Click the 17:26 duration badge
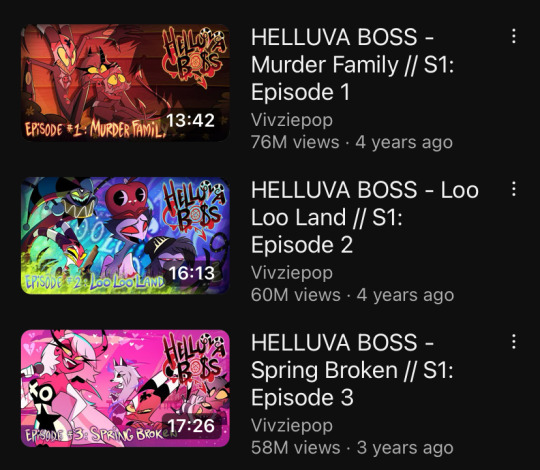 pyautogui.click(x=191, y=426)
